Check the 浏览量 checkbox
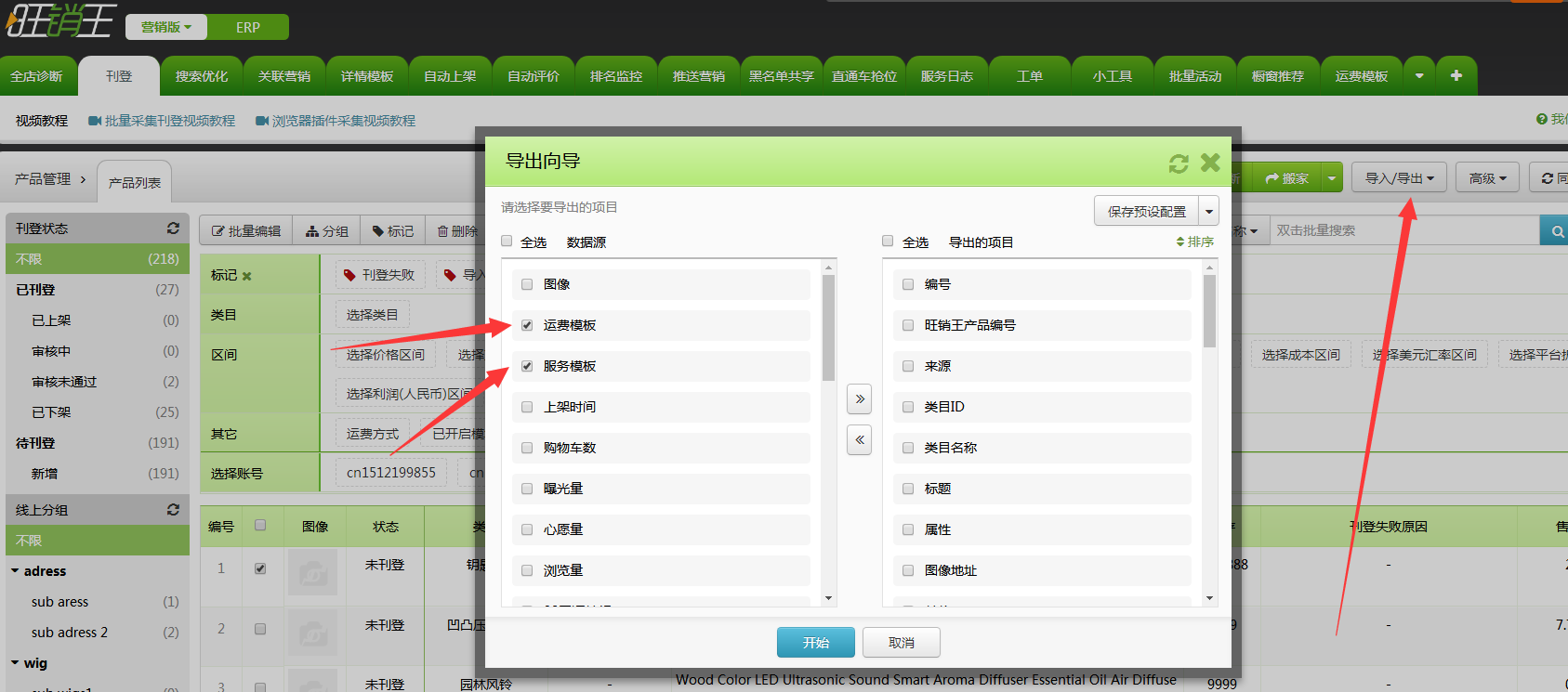 tap(527, 570)
